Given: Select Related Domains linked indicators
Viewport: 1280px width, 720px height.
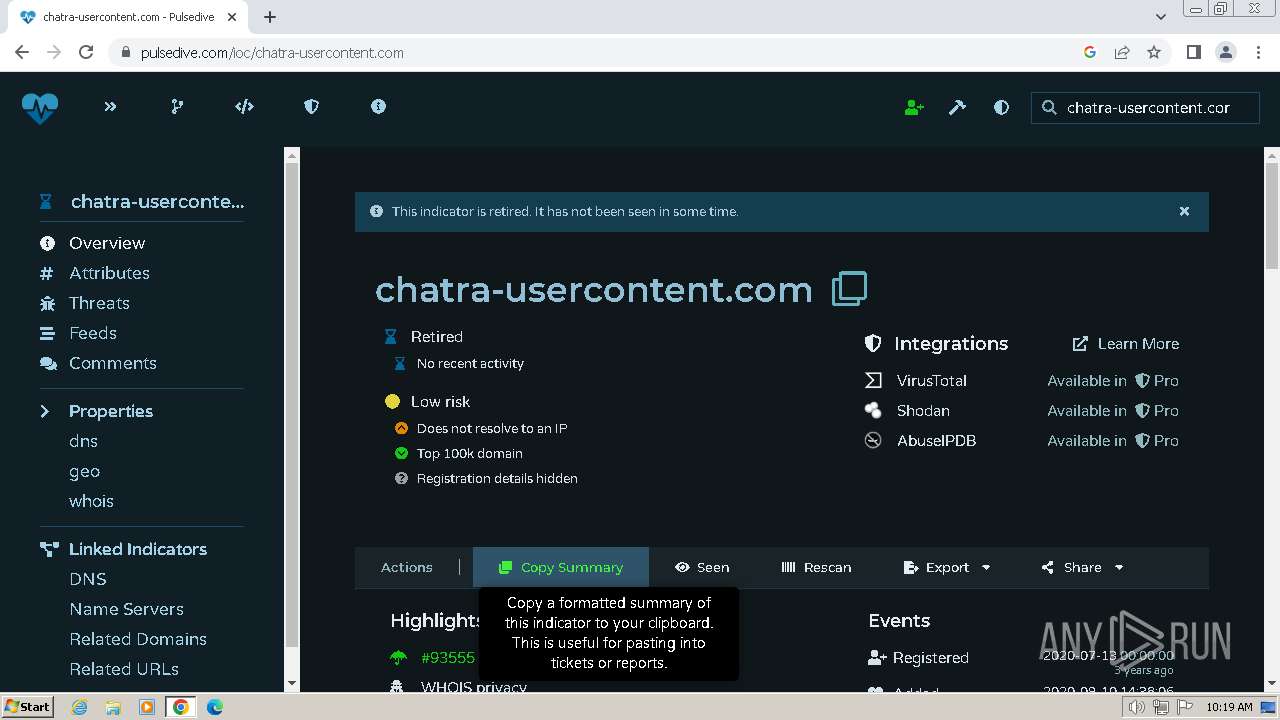Looking at the screenshot, I should pos(138,639).
